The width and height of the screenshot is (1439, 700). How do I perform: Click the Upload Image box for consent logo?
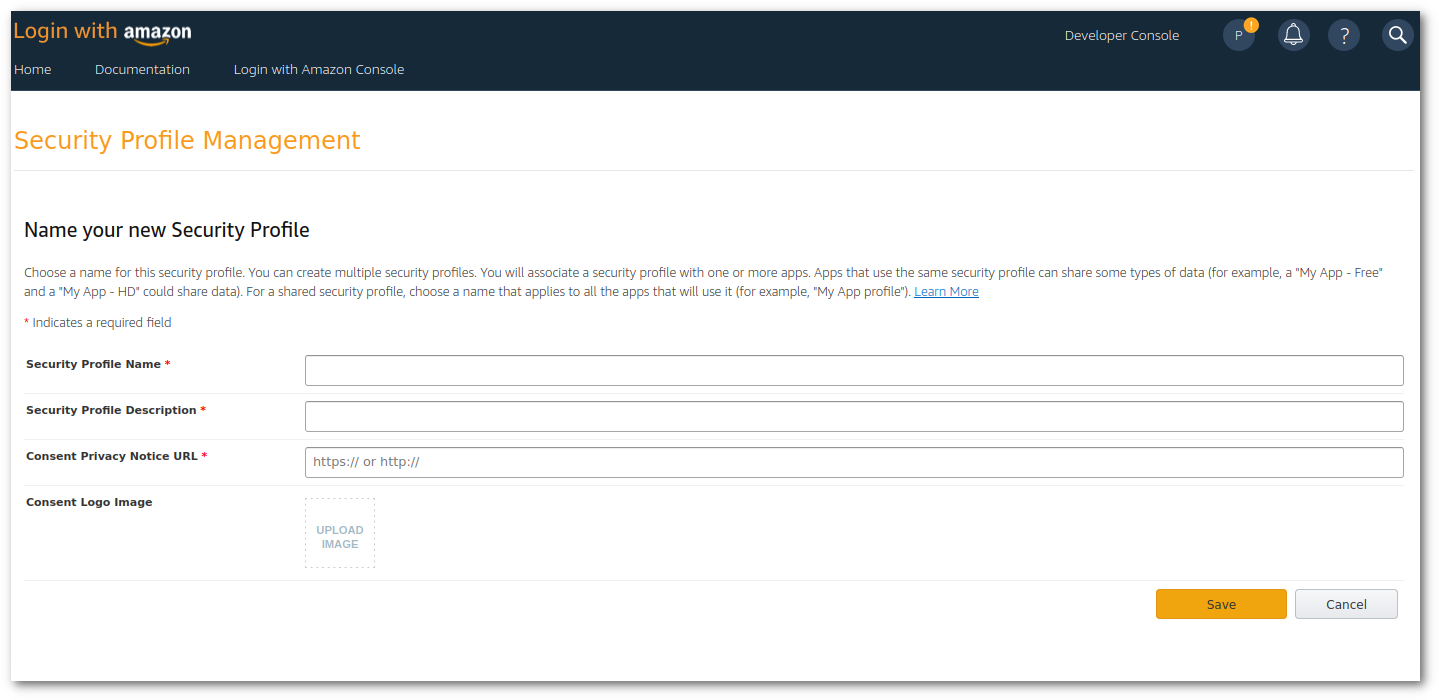pyautogui.click(x=340, y=533)
